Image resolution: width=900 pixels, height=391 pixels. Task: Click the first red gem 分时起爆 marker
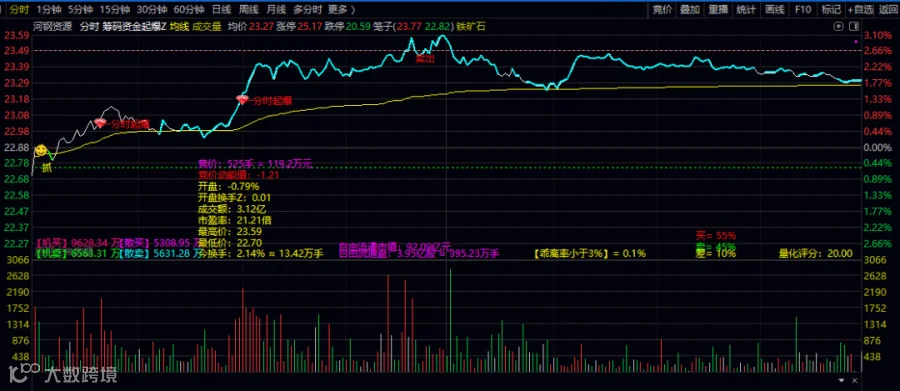click(100, 123)
